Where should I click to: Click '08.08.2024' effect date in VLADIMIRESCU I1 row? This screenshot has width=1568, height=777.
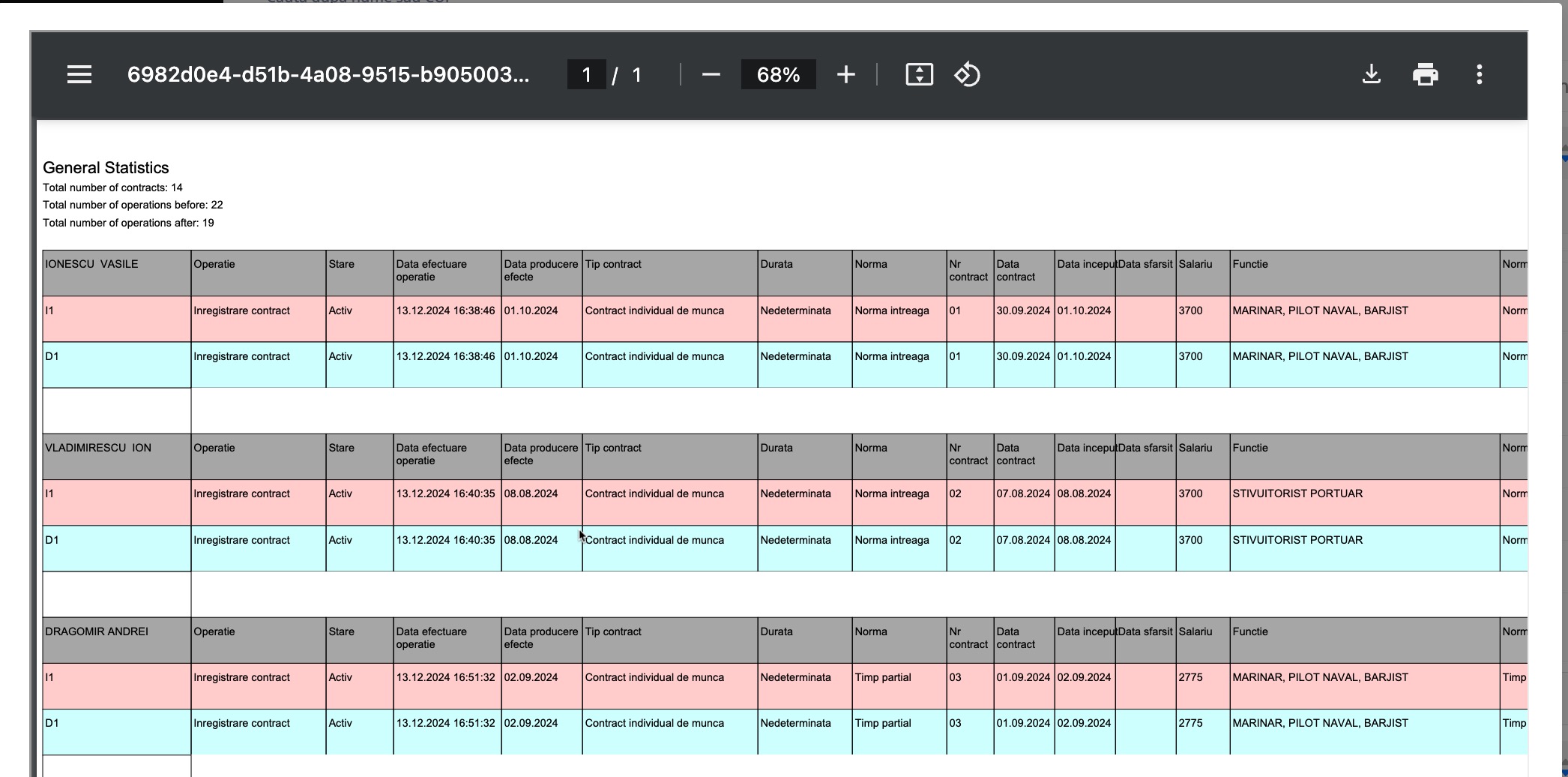pos(531,493)
